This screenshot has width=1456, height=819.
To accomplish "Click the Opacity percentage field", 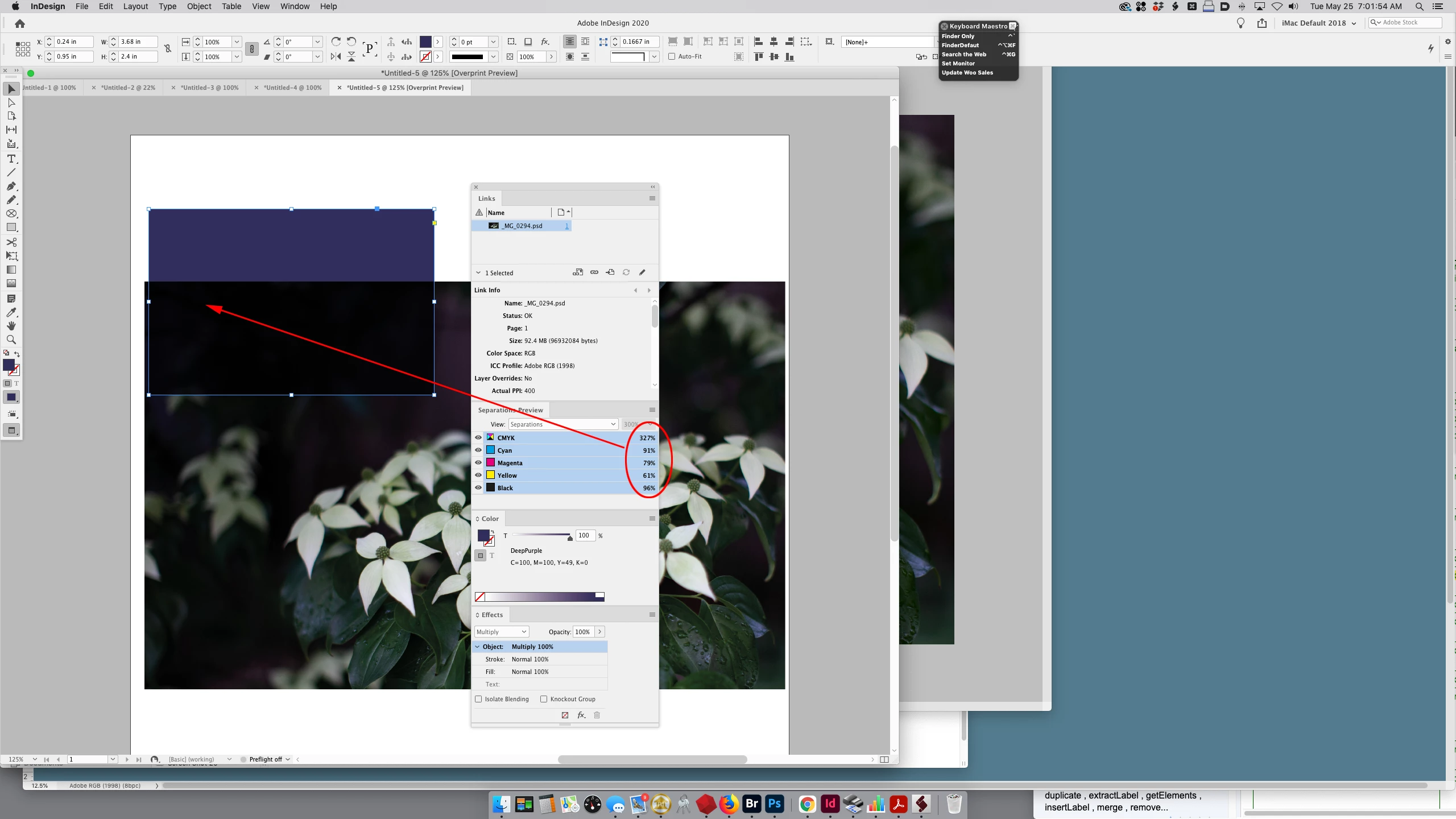I will click(x=582, y=632).
